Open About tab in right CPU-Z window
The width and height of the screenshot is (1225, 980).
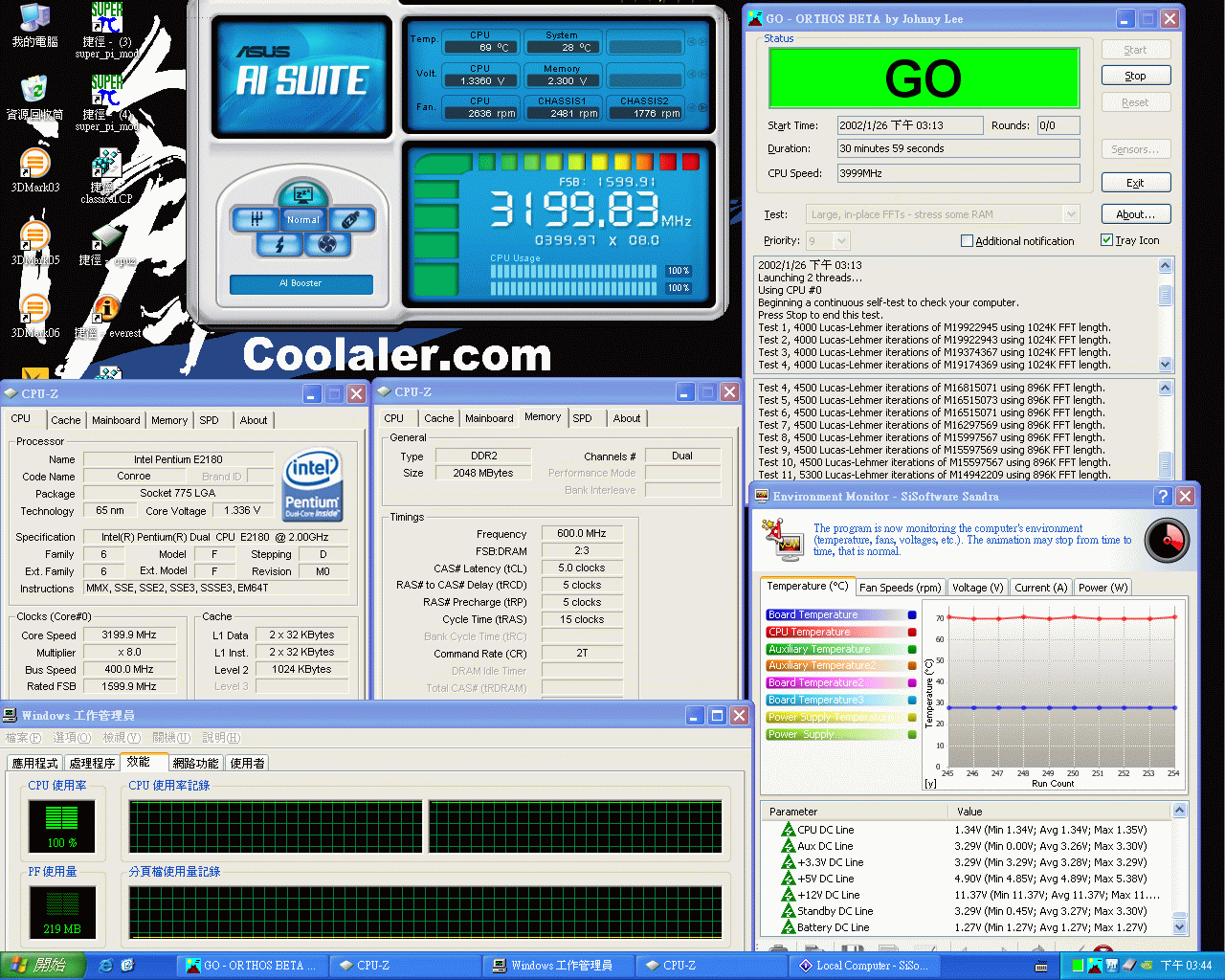coord(627,418)
